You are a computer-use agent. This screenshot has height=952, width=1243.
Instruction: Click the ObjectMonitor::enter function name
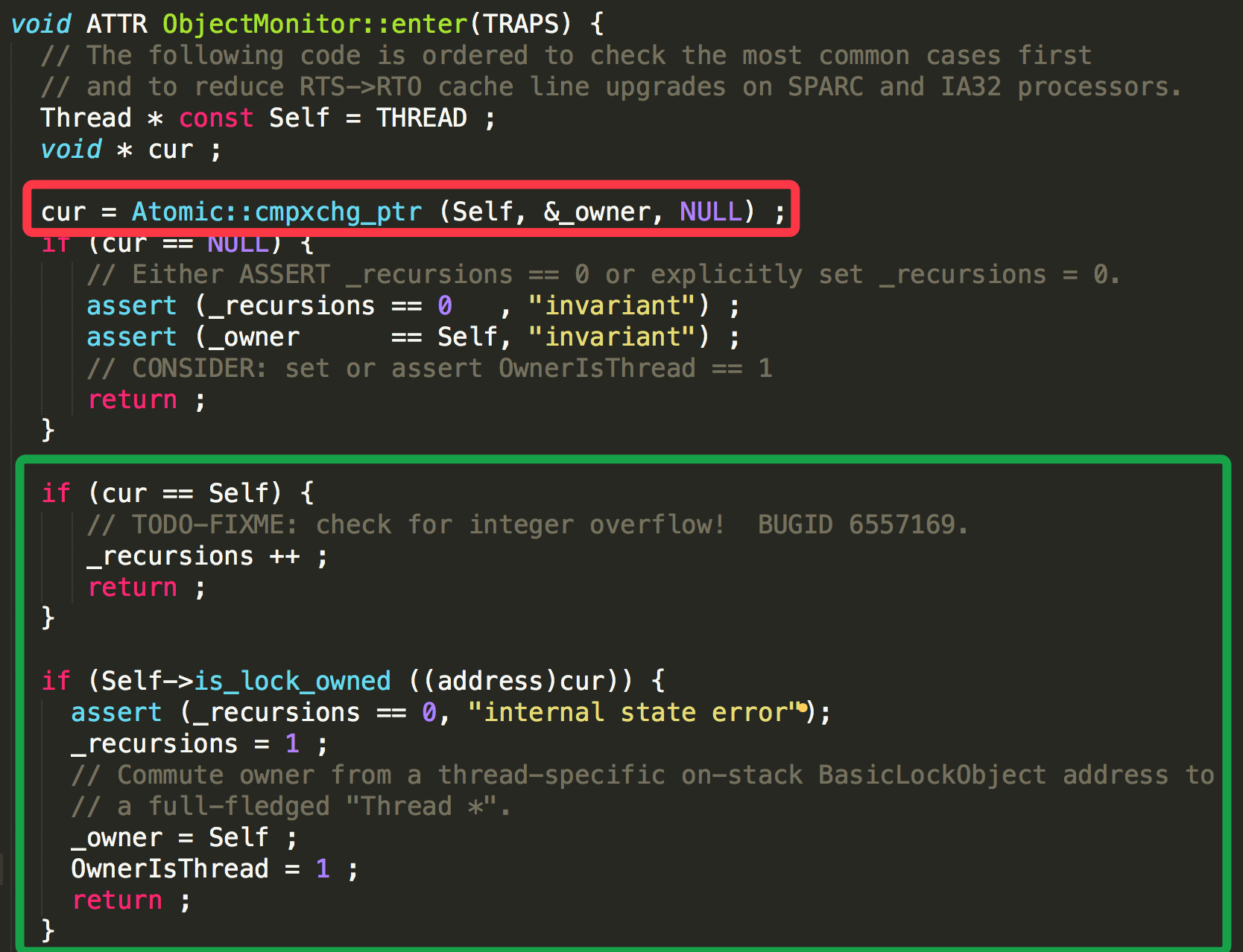point(314,24)
